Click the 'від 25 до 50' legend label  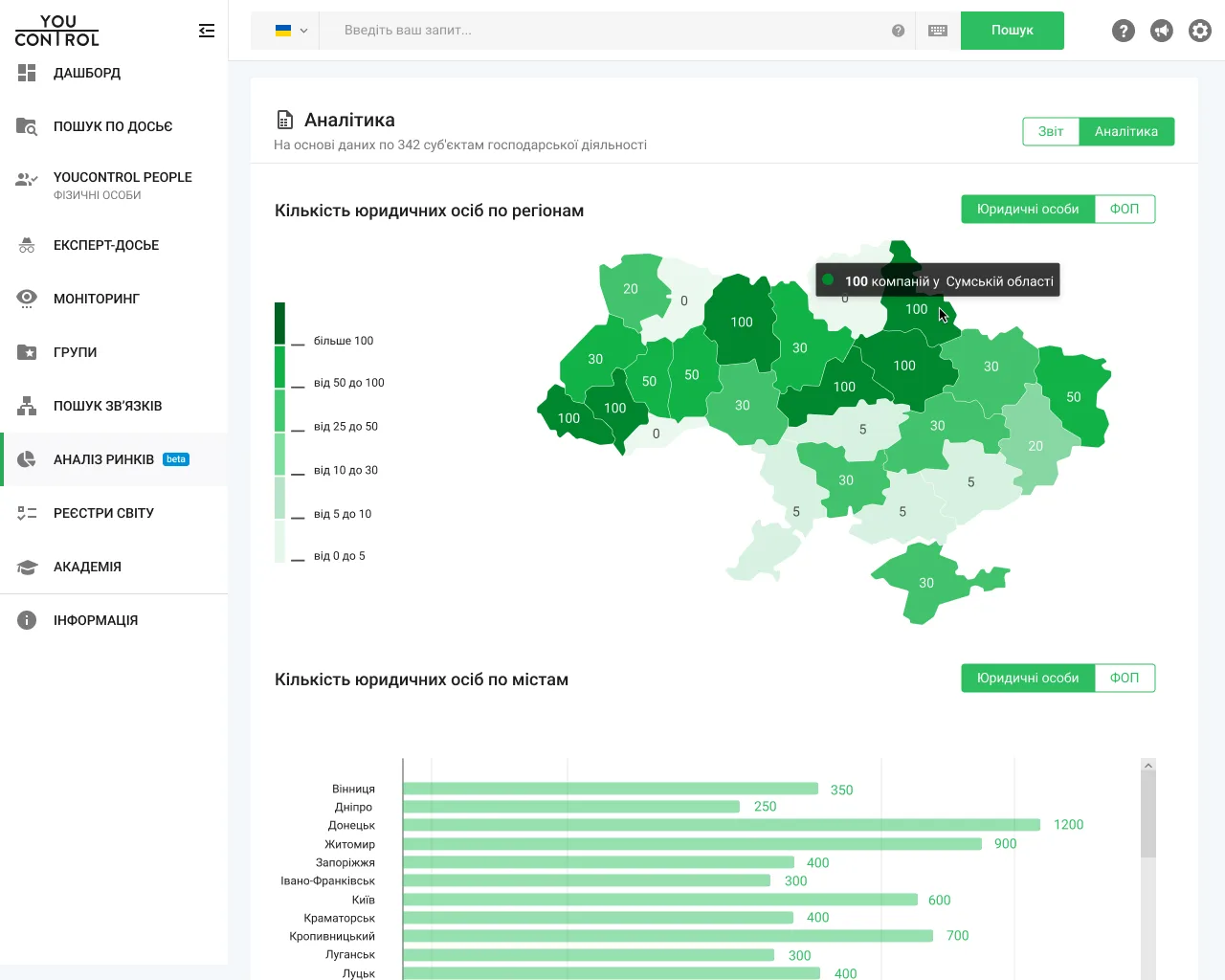point(345,427)
